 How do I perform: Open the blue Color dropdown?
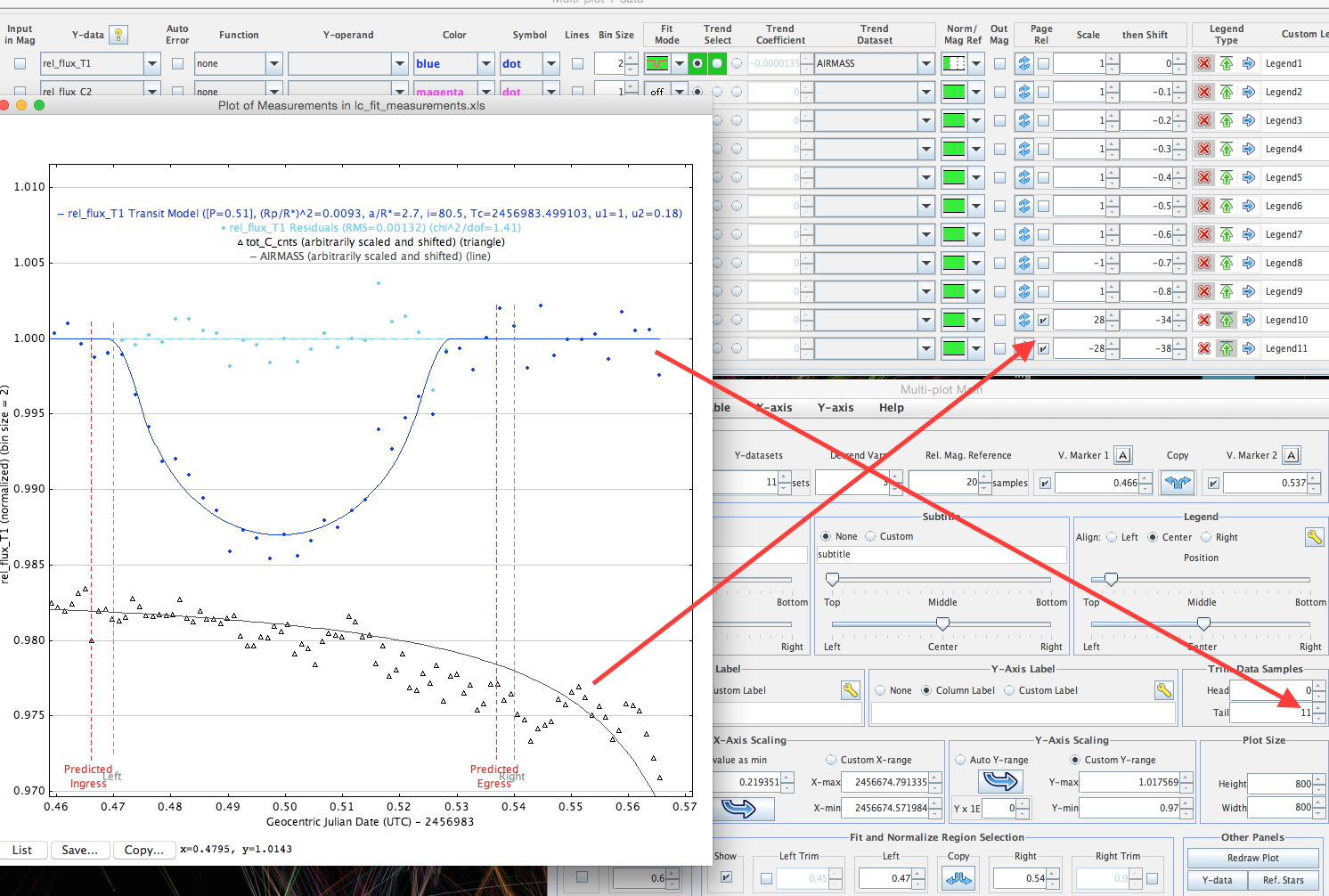[486, 63]
